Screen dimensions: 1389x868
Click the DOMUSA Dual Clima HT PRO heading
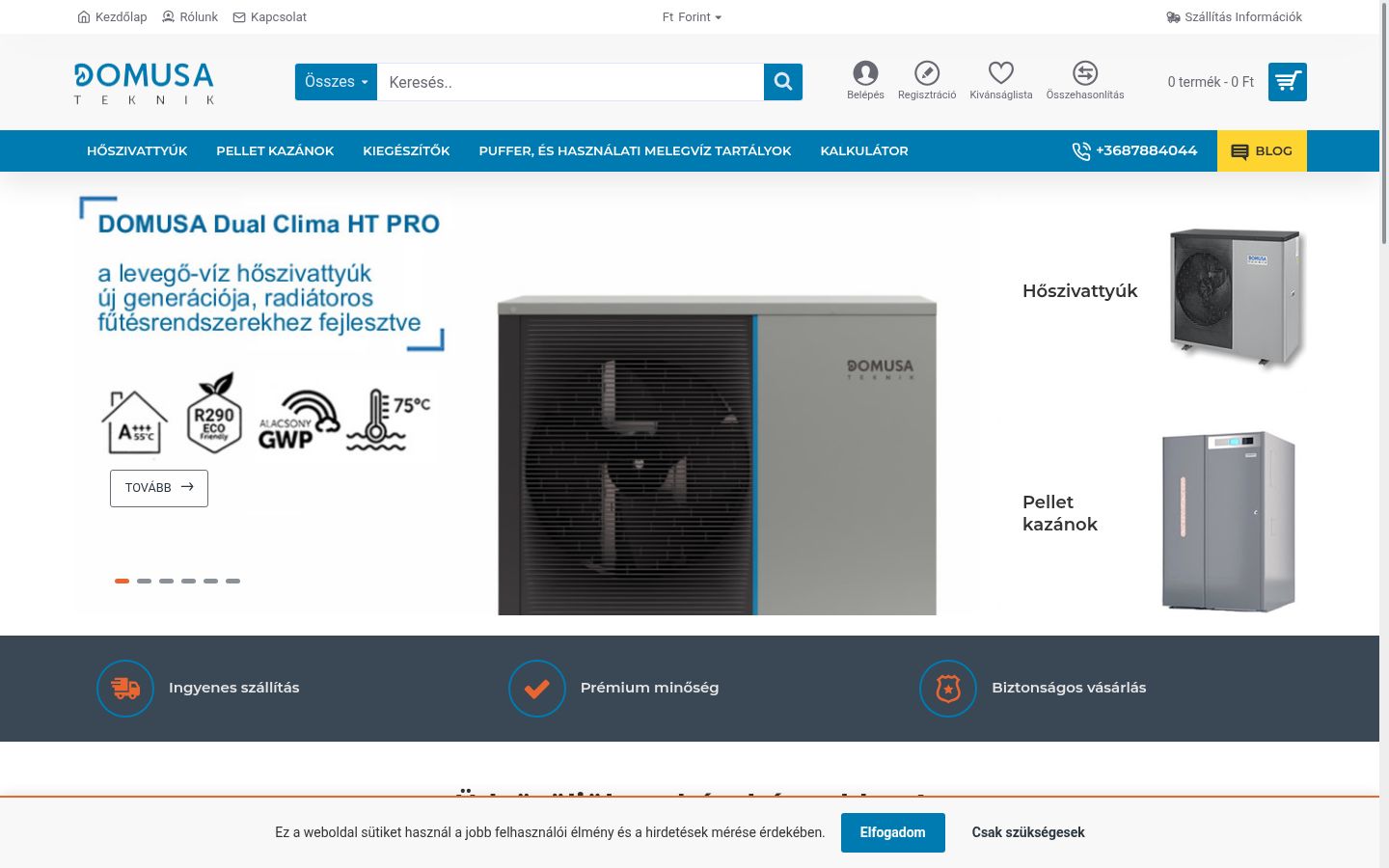[269, 224]
